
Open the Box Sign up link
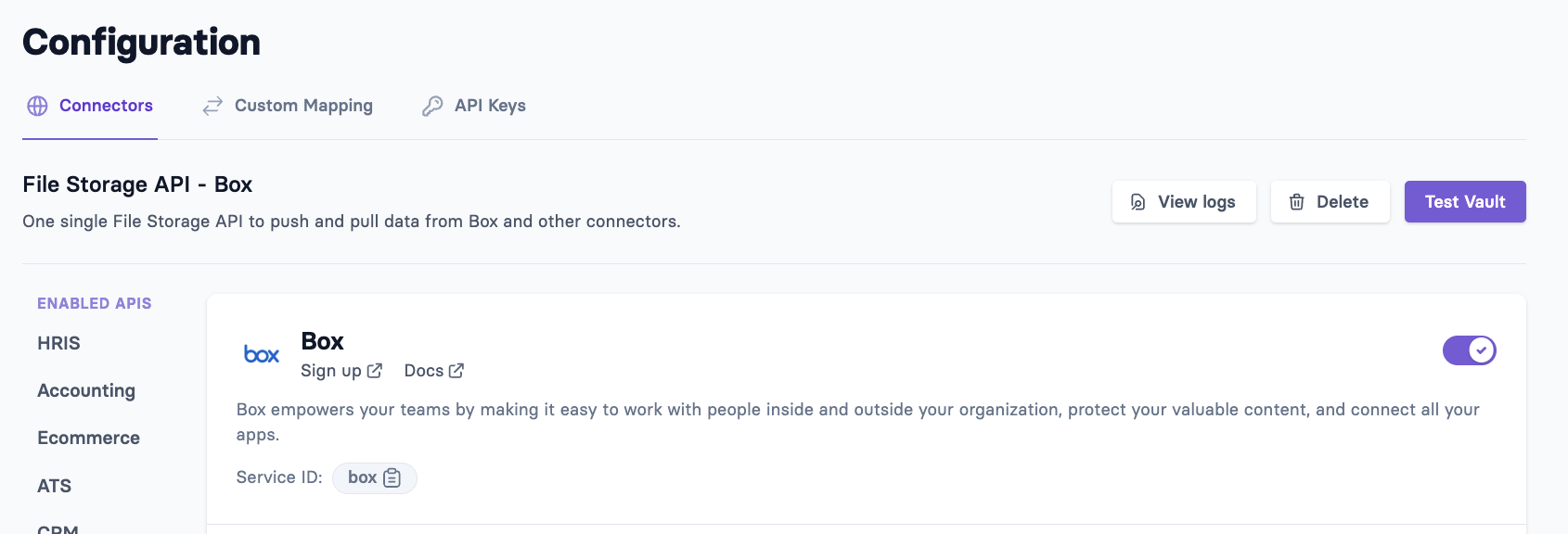tap(331, 371)
